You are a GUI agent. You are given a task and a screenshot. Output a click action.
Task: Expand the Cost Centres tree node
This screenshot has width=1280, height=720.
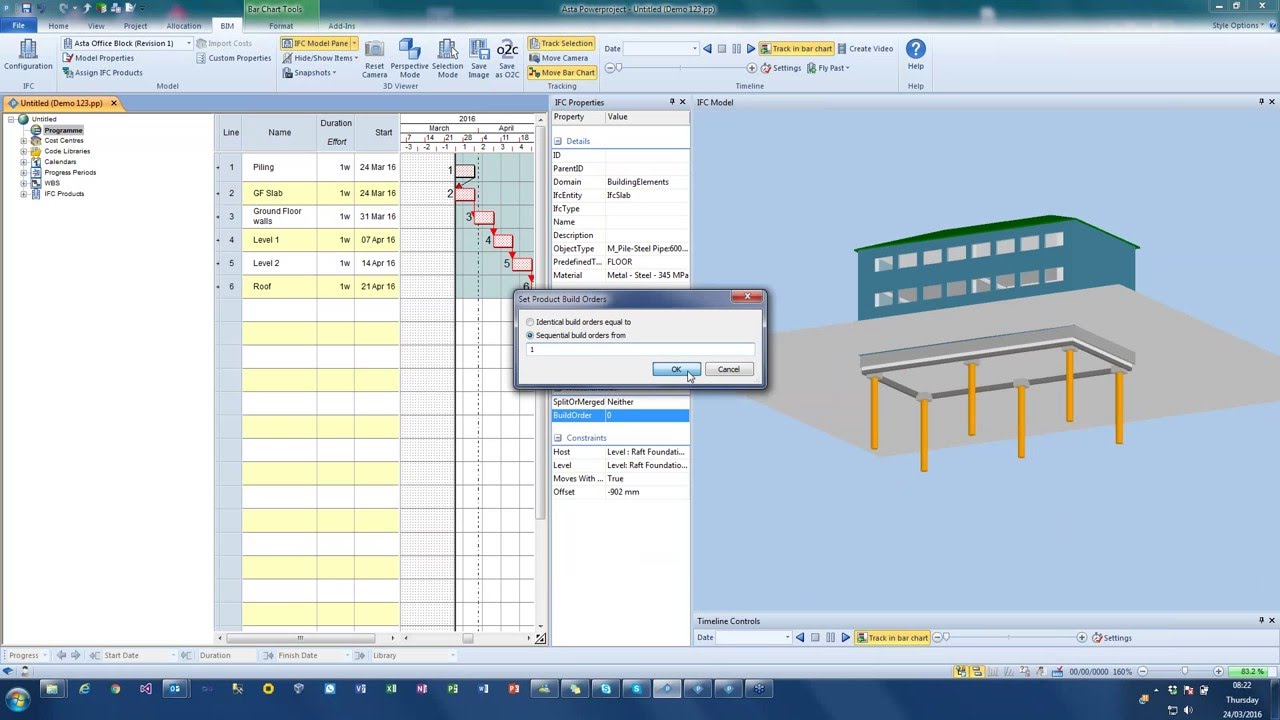click(x=24, y=141)
